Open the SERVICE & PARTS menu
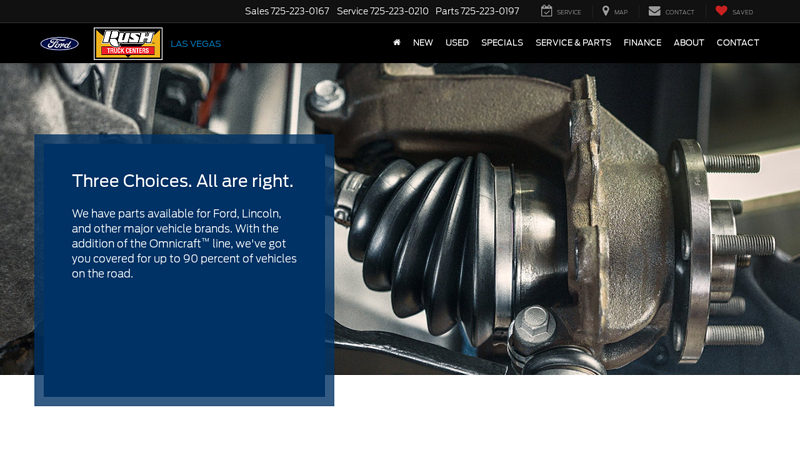The width and height of the screenshot is (800, 450). [x=573, y=43]
